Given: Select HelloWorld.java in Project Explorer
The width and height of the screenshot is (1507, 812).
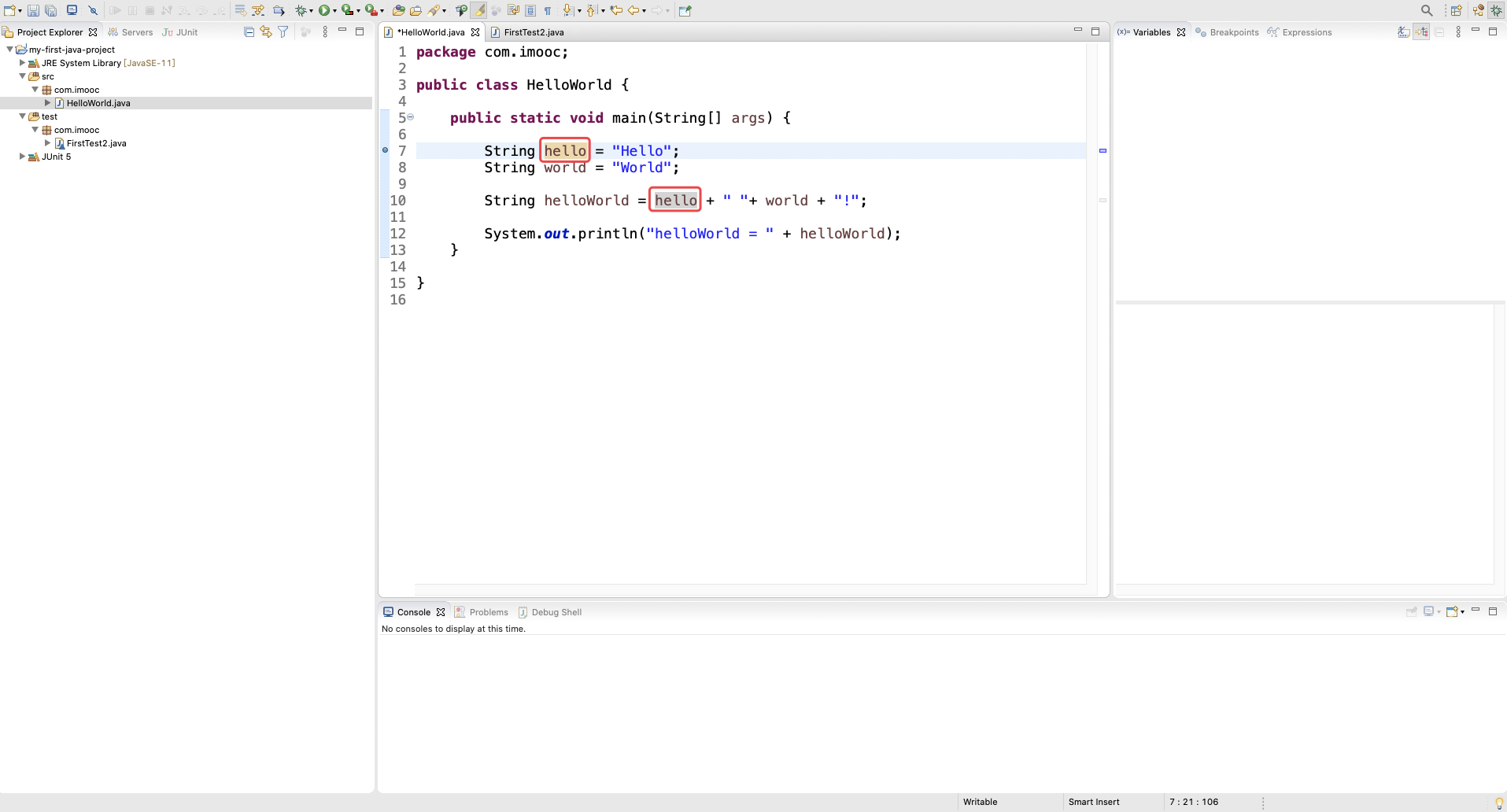Looking at the screenshot, I should (x=98, y=103).
